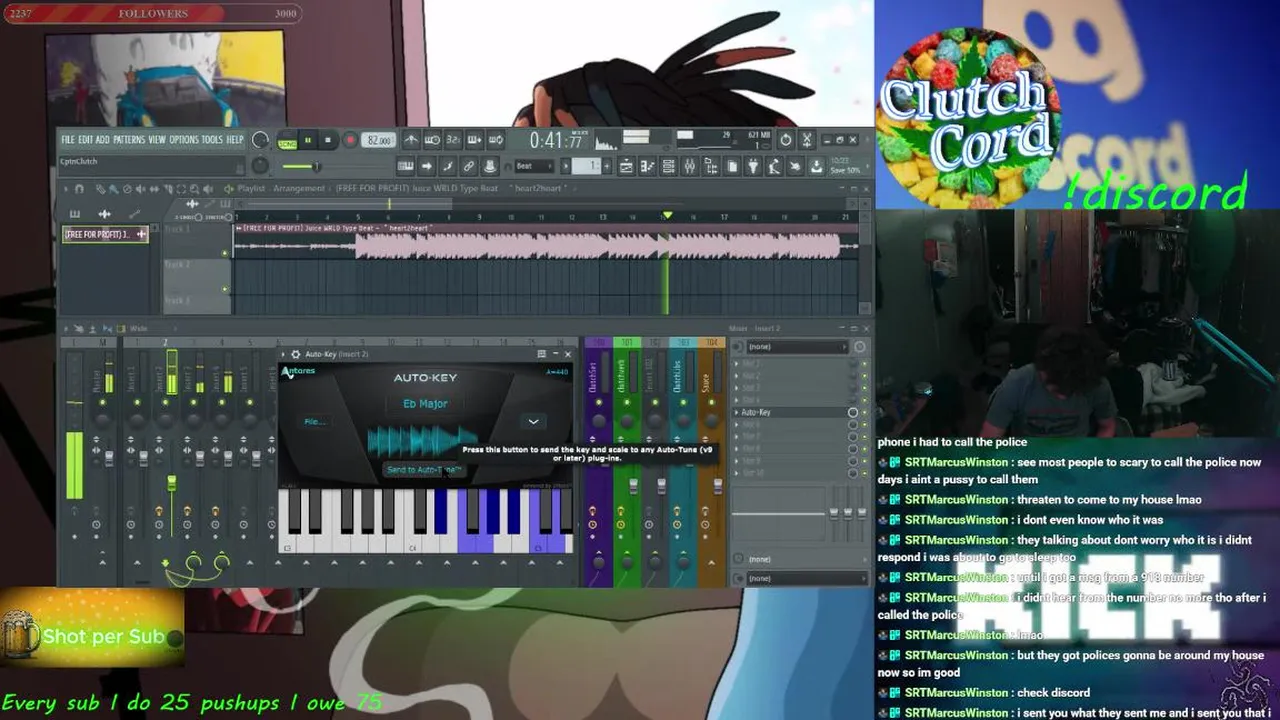Expand Auto-Key plugin title arrow menu
The width and height of the screenshot is (1280, 720).
click(284, 354)
